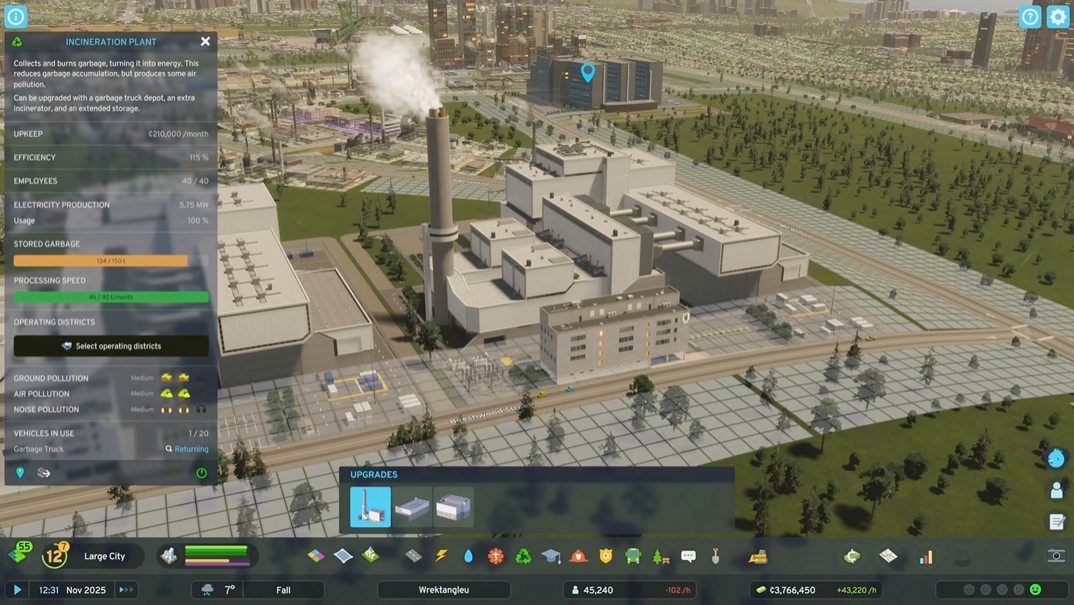This screenshot has height=605, width=1074.
Task: Select the extra incinerator chimney upgrade thumbnail
Action: tap(370, 507)
